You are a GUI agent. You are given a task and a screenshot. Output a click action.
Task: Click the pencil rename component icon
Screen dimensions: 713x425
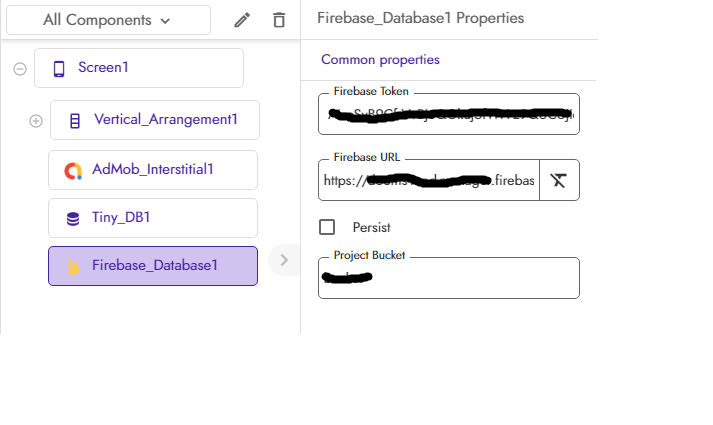[x=242, y=20]
